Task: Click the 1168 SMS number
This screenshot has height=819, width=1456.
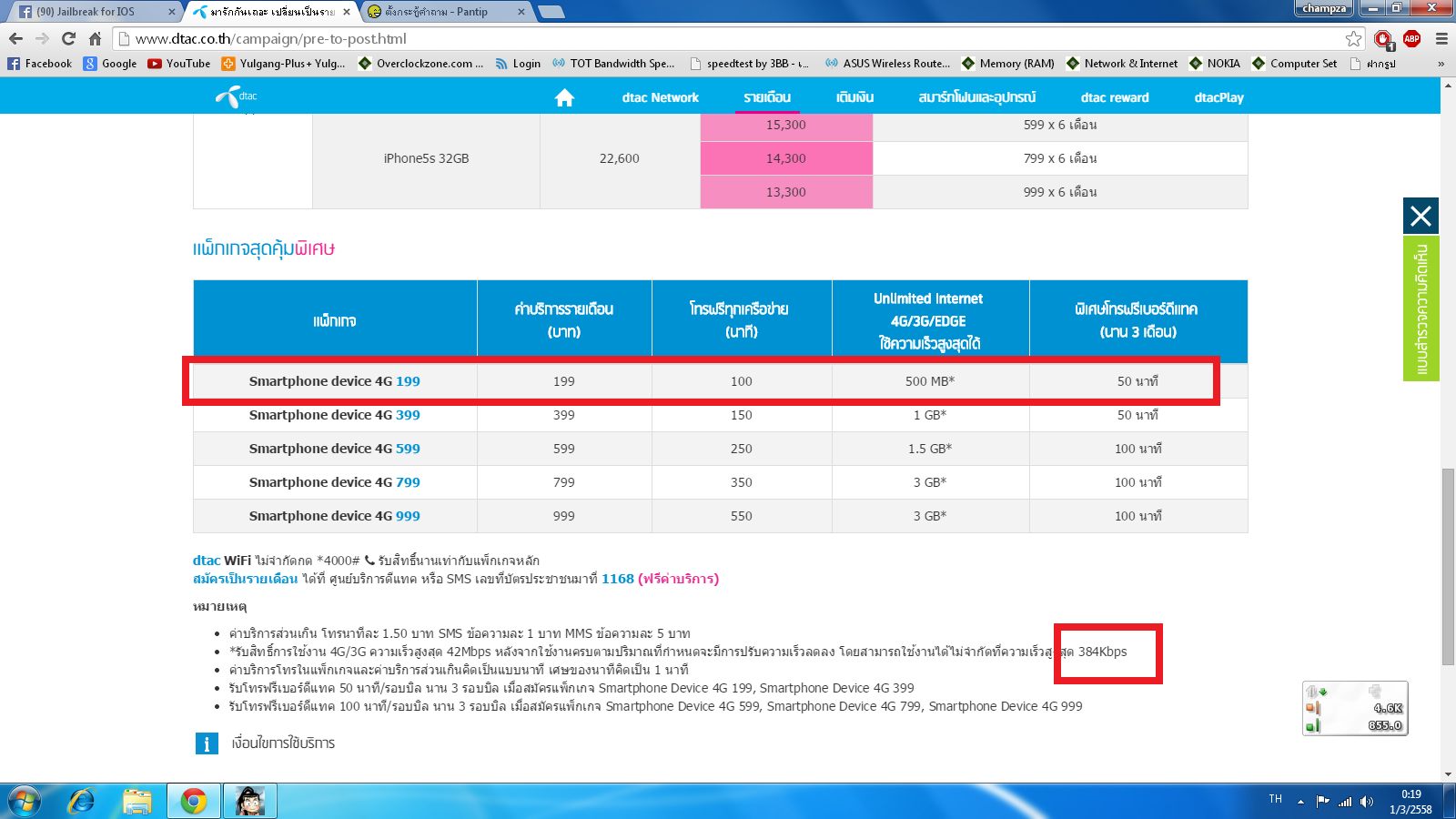Action: pyautogui.click(x=618, y=579)
